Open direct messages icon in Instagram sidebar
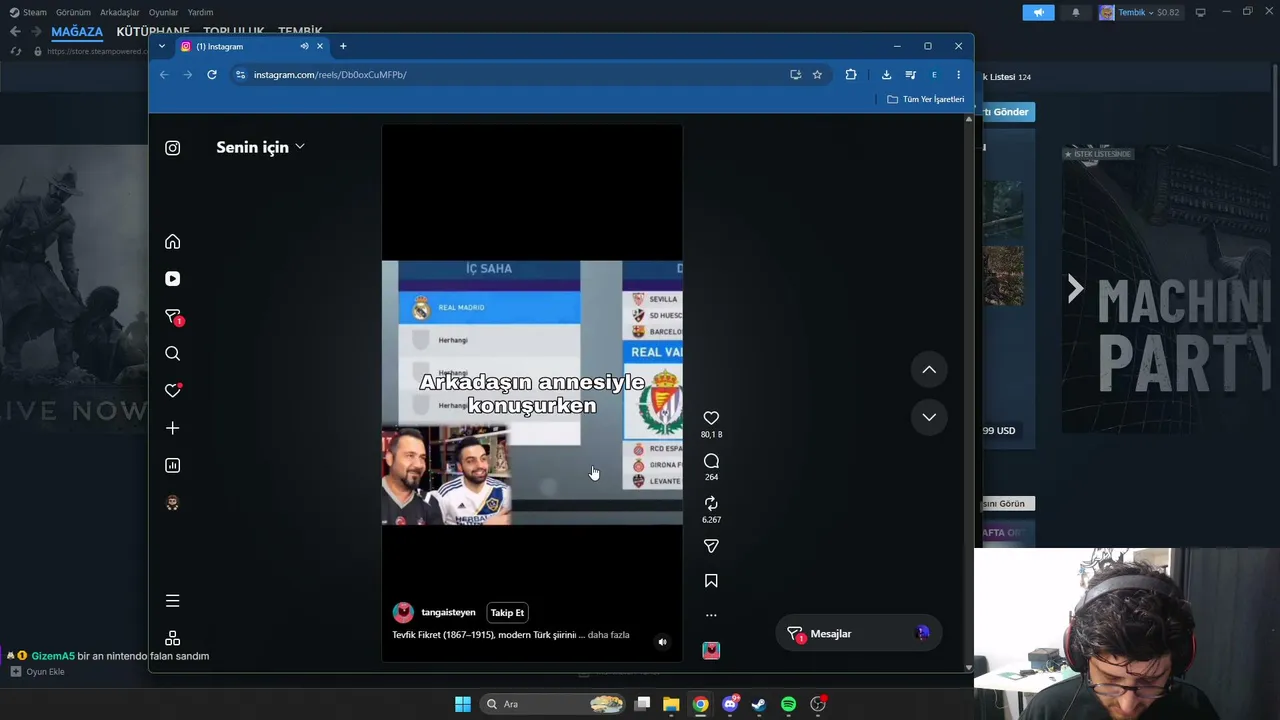The height and width of the screenshot is (720, 1280). [172, 317]
